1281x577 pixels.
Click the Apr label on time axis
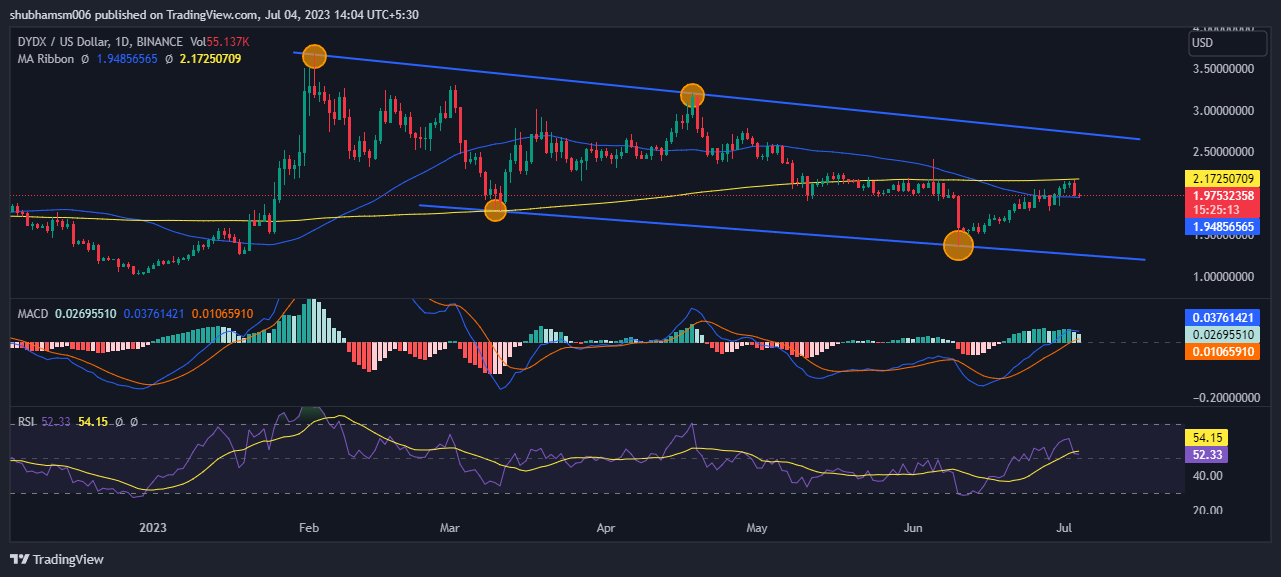point(605,528)
